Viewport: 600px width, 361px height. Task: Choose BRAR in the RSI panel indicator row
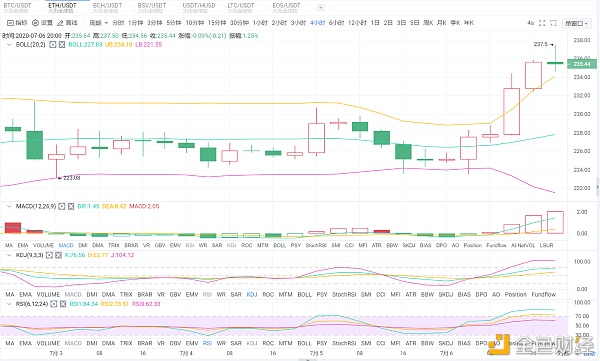pyautogui.click(x=145, y=343)
